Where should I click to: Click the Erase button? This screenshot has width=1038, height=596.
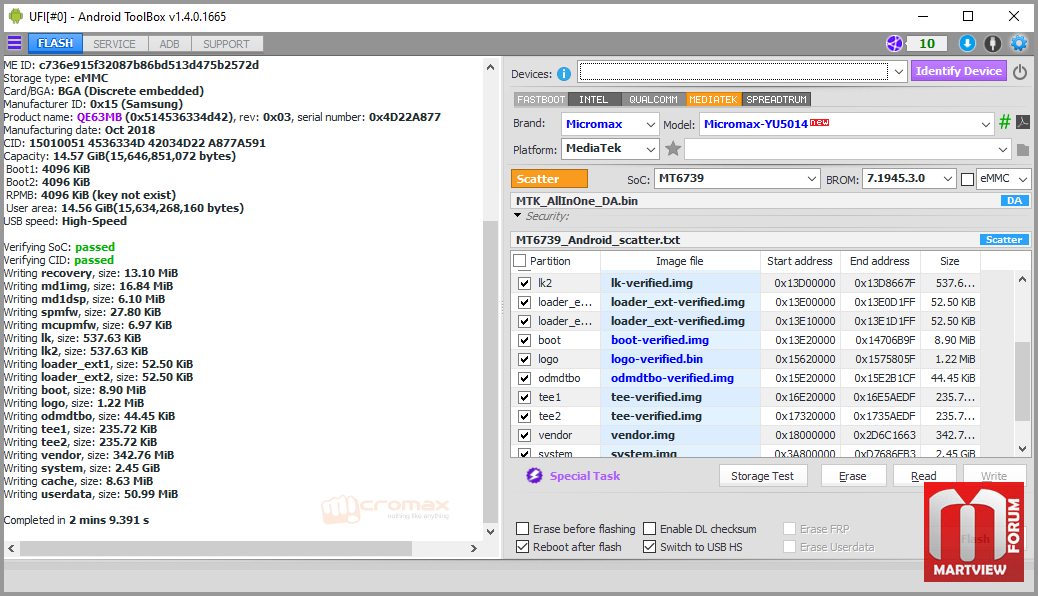(853, 476)
